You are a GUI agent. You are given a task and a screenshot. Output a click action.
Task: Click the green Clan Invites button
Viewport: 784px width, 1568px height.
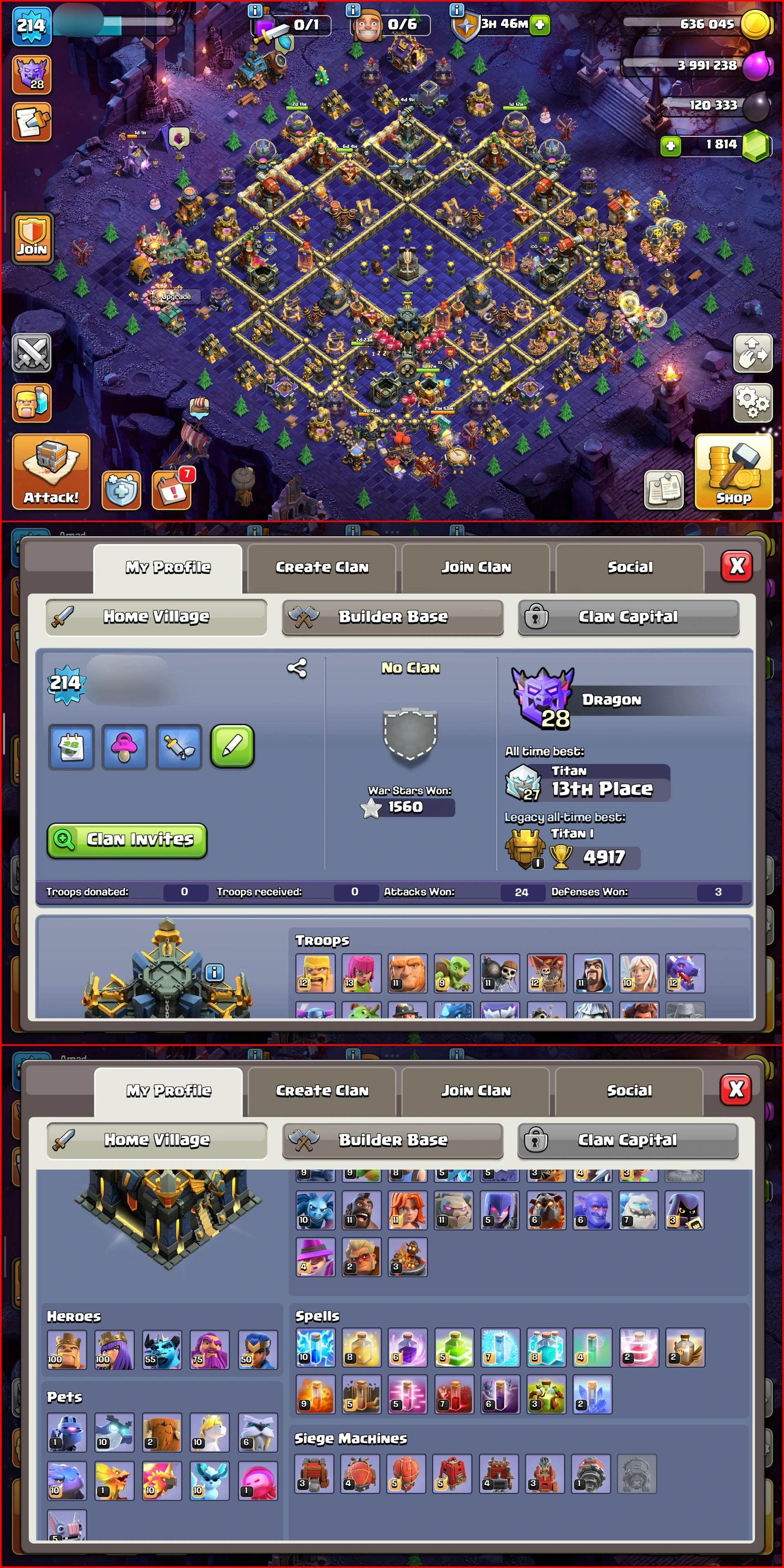click(127, 841)
